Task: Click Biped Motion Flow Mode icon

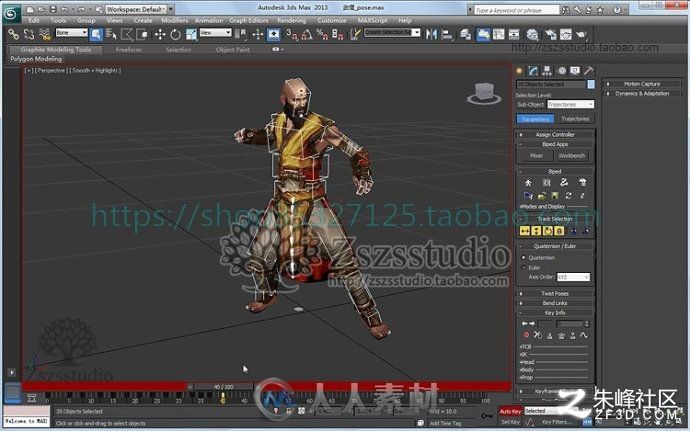Action: point(564,183)
